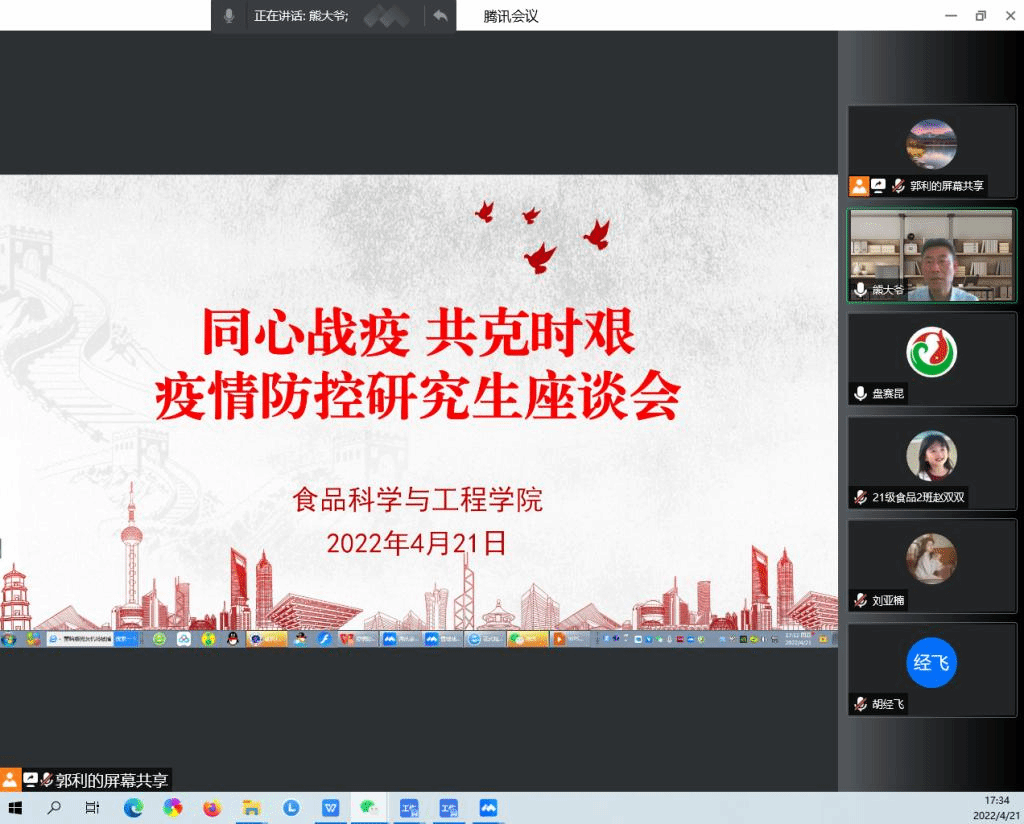
Task: Select the 经飞 blue avatar
Action: point(931,663)
